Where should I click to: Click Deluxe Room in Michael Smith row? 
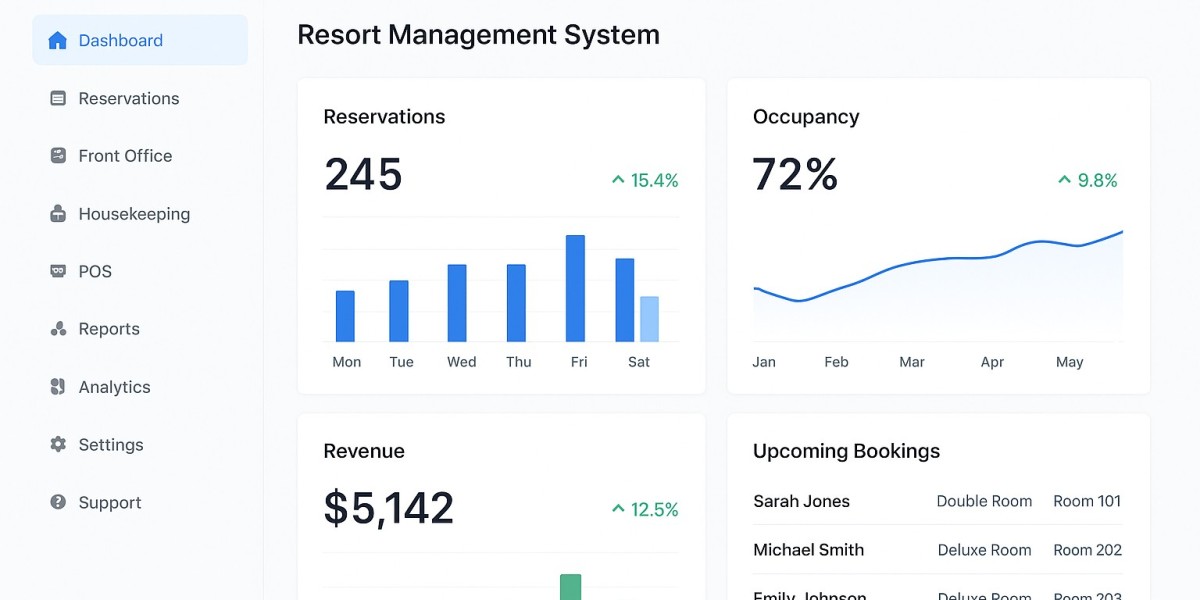984,550
